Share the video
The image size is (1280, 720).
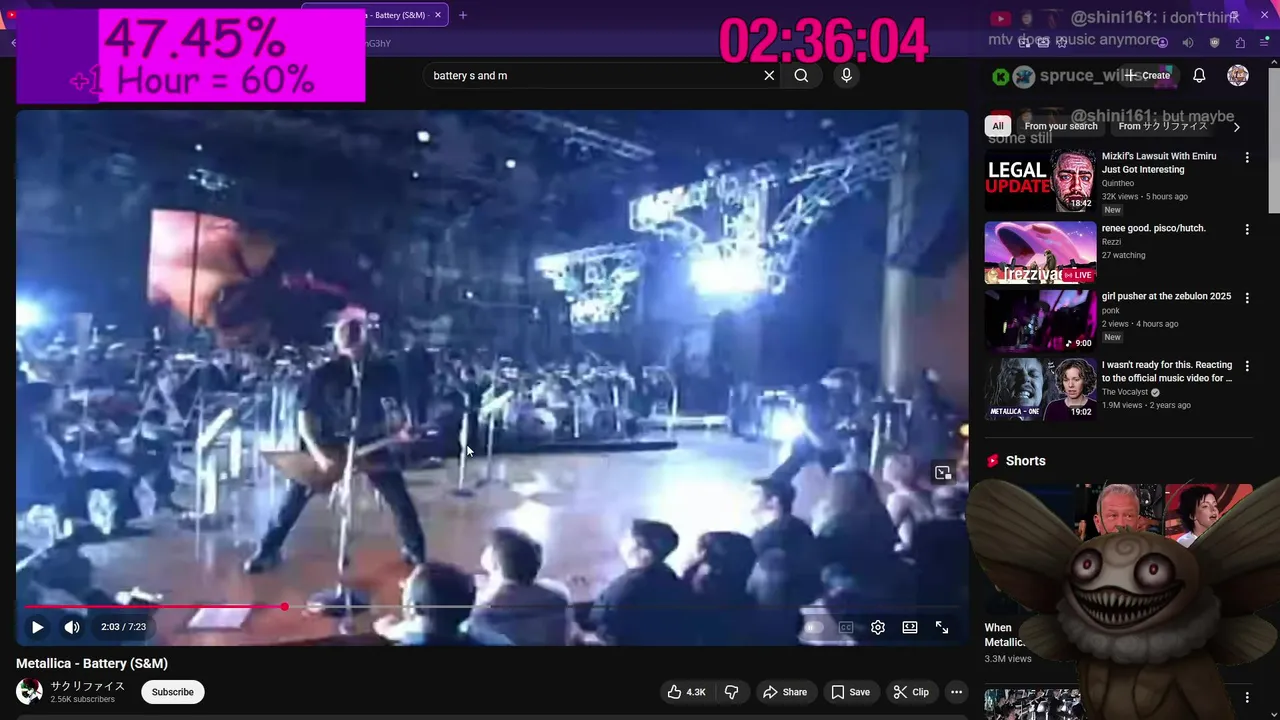click(x=785, y=692)
